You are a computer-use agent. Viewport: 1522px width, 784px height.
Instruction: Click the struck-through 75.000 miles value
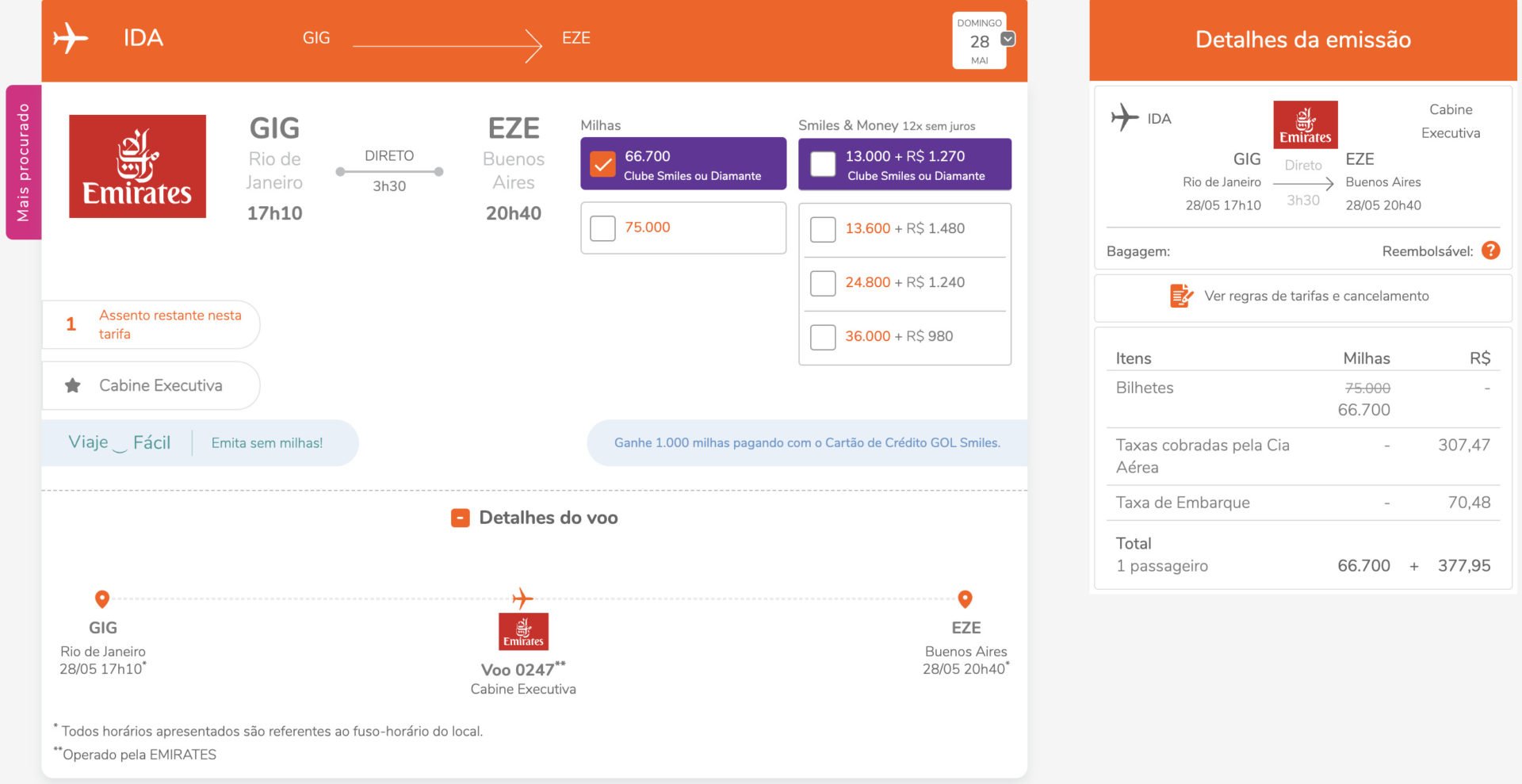pyautogui.click(x=1367, y=388)
